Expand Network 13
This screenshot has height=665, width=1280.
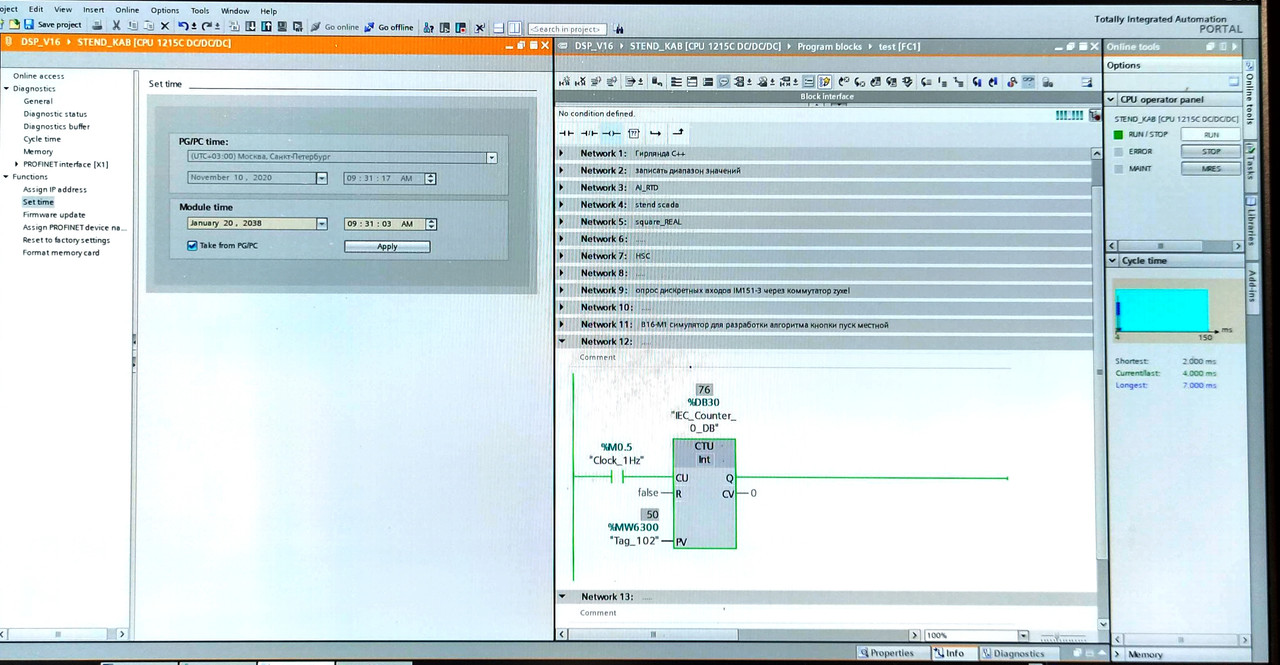(x=562, y=597)
